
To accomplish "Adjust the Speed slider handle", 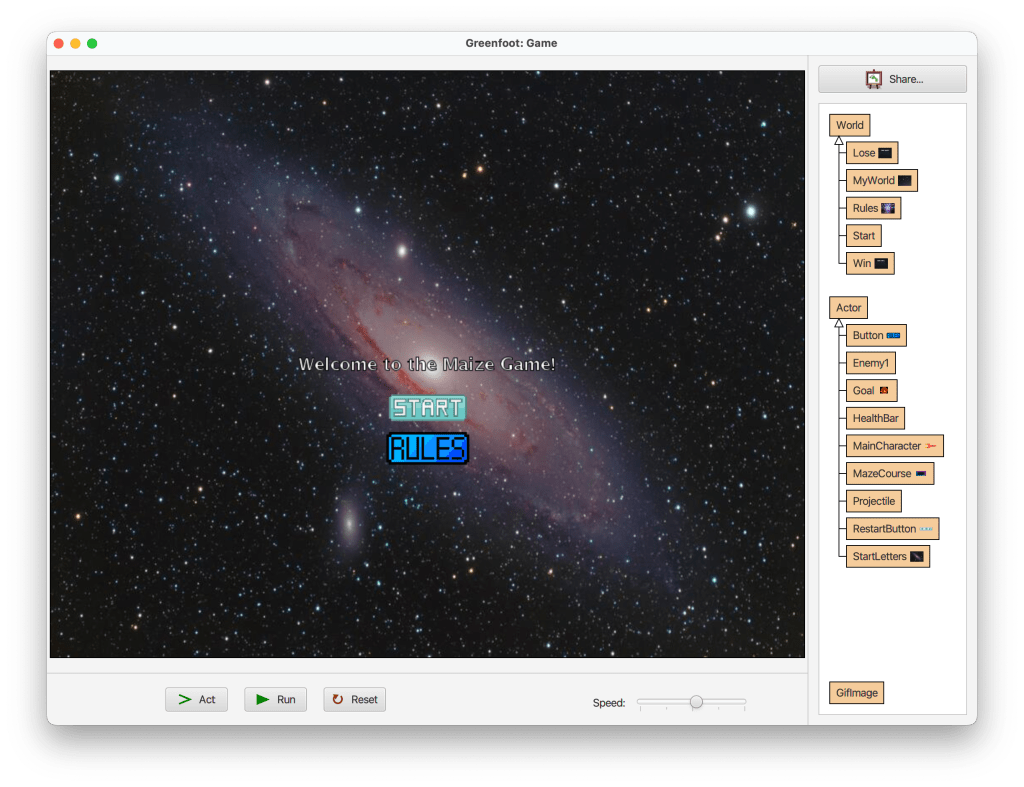I will [x=696, y=702].
